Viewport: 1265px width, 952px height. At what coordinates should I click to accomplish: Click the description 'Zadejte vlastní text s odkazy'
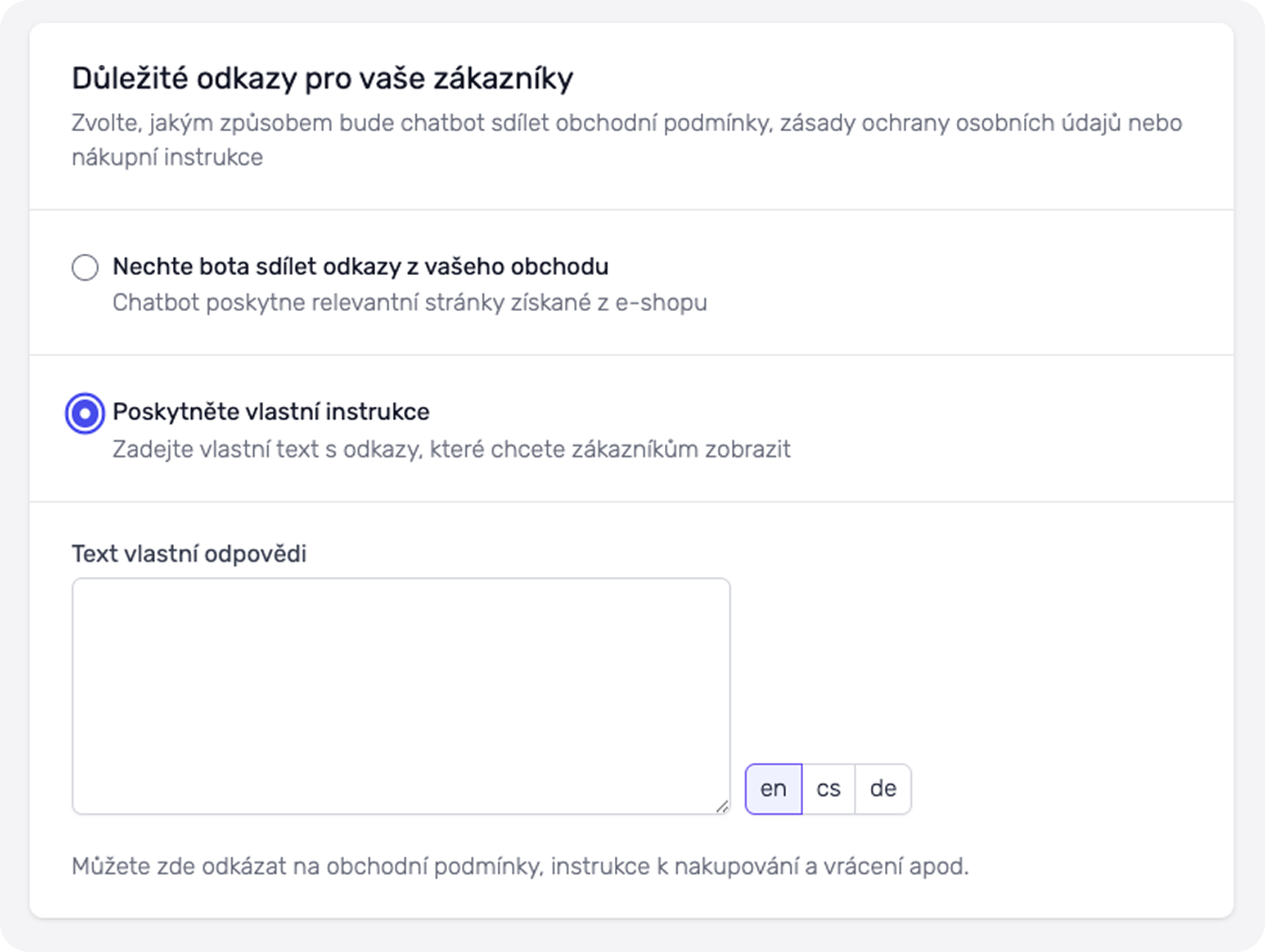(x=451, y=449)
